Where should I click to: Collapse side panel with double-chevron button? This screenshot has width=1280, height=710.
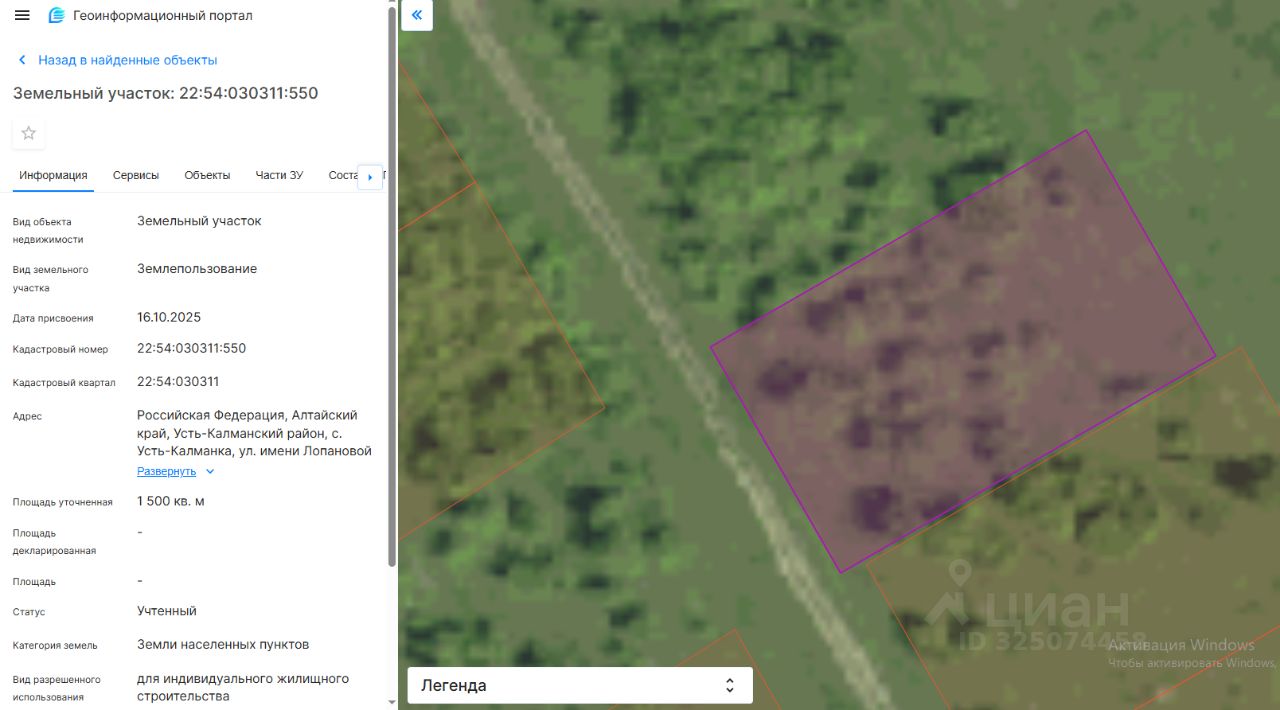tap(416, 15)
